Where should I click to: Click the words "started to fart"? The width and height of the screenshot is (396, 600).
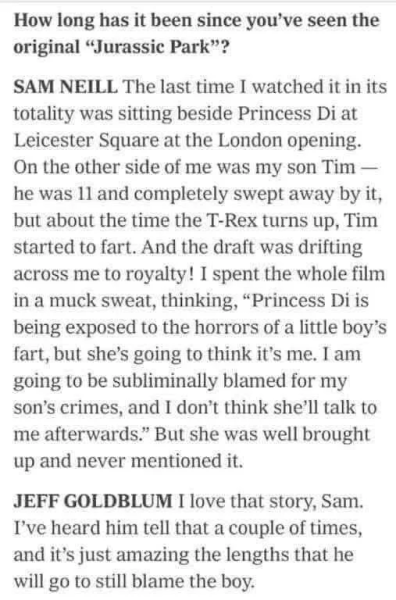pyautogui.click(x=75, y=248)
